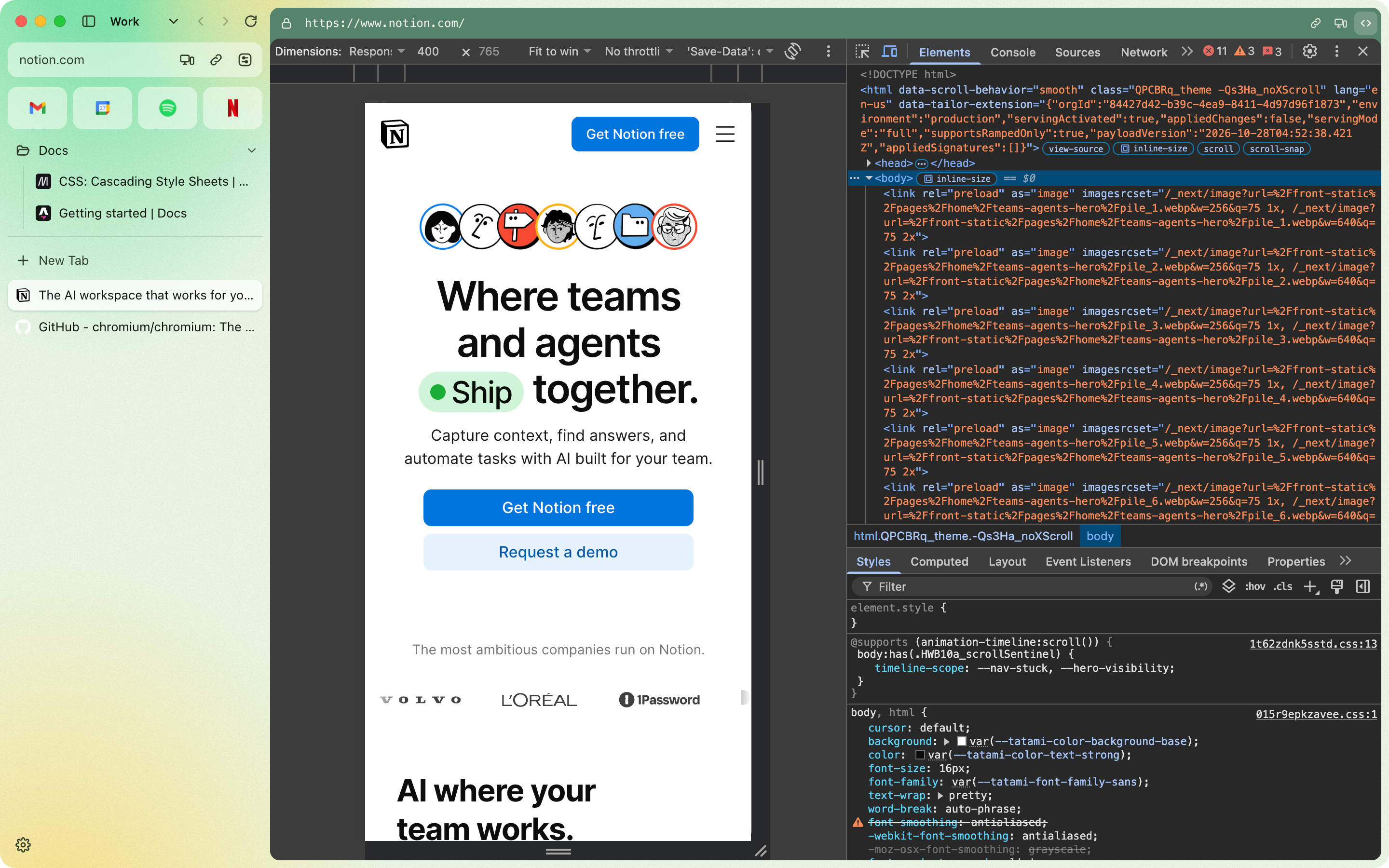This screenshot has width=1389, height=868.
Task: Open the Save-Data dropdown
Action: tap(730, 52)
